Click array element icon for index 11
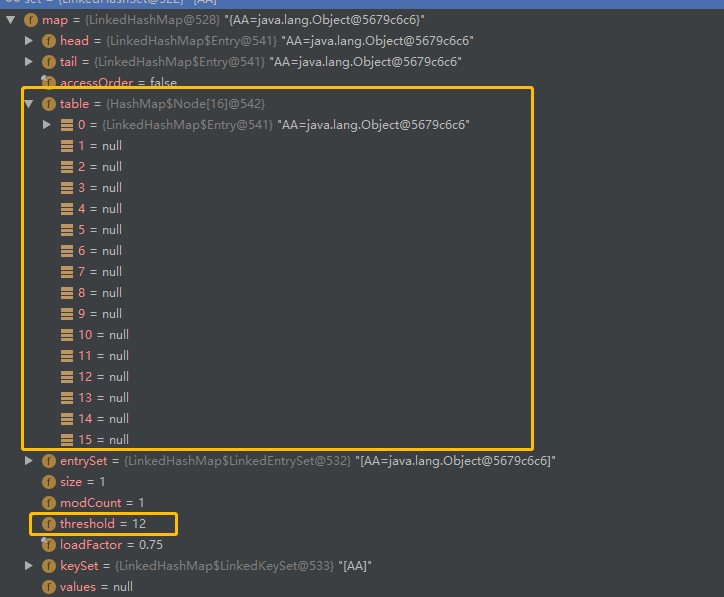Screen dimensions: 724x597 coord(67,356)
